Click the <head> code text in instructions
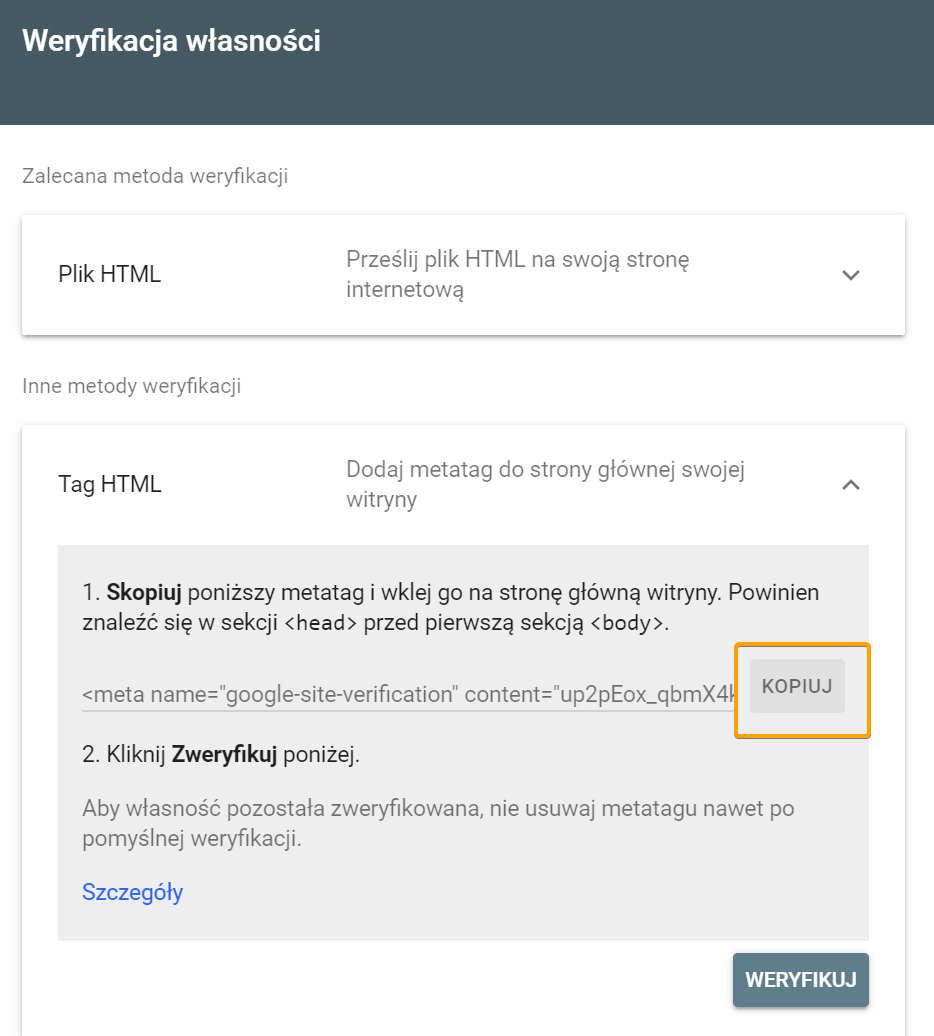The width and height of the screenshot is (934, 1036). (320, 623)
